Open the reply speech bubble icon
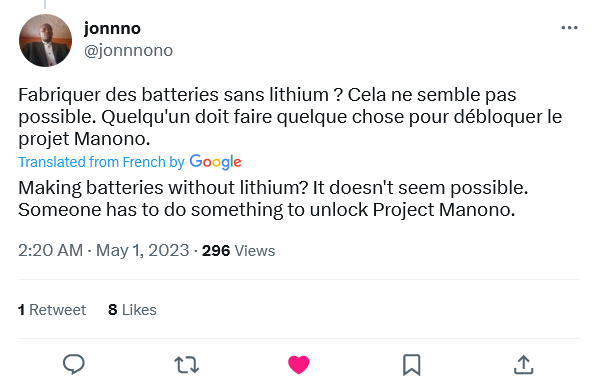 [74, 364]
